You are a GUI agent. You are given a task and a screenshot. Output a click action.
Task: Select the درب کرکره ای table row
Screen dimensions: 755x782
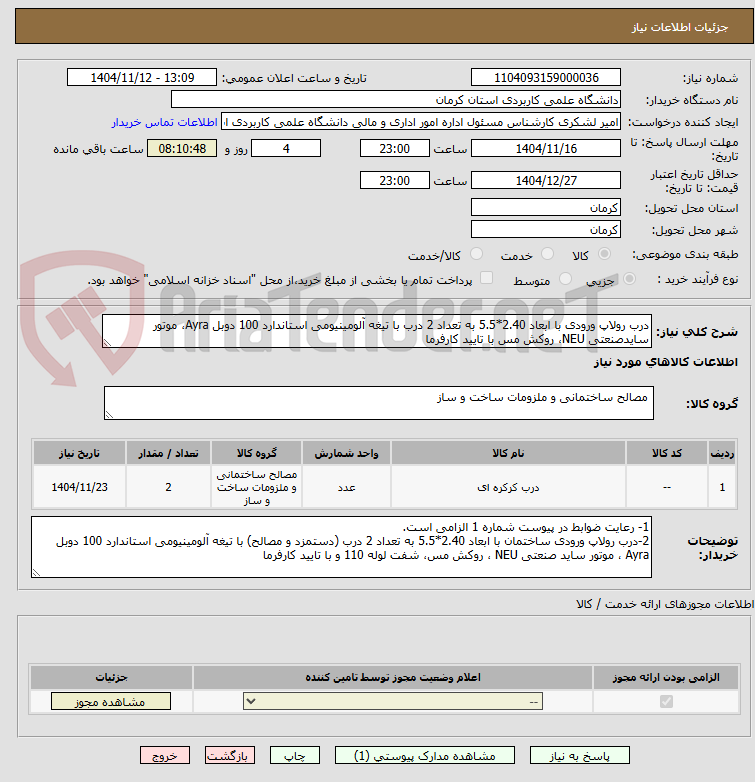click(384, 487)
